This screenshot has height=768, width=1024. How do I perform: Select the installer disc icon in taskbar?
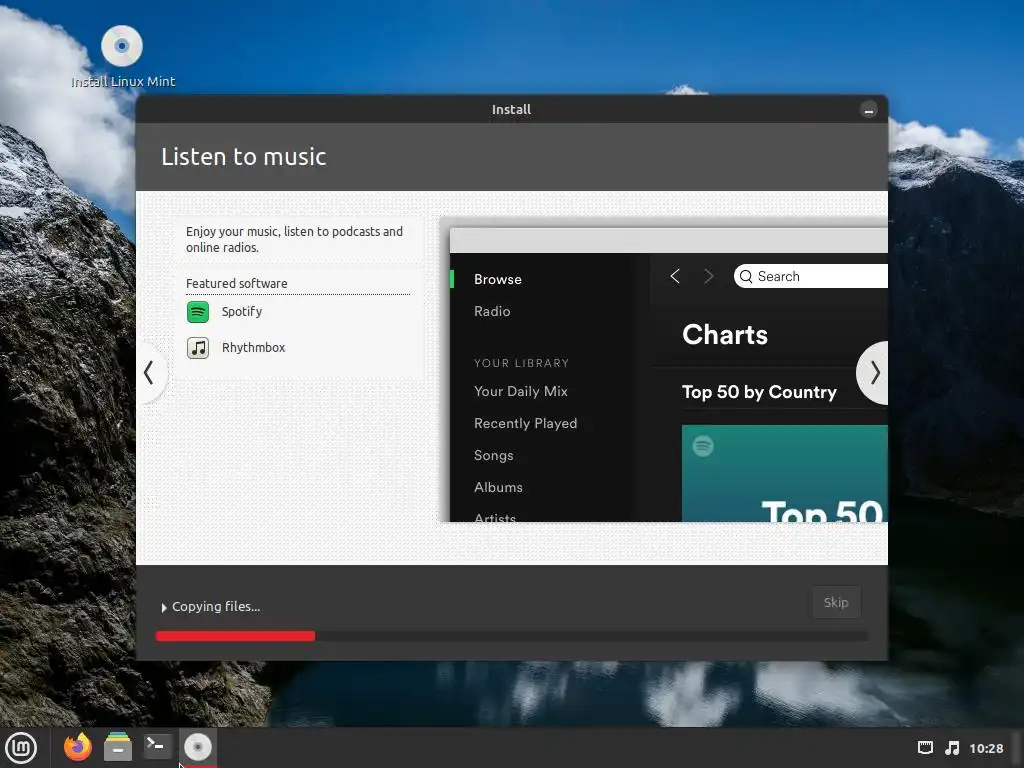[x=198, y=747]
